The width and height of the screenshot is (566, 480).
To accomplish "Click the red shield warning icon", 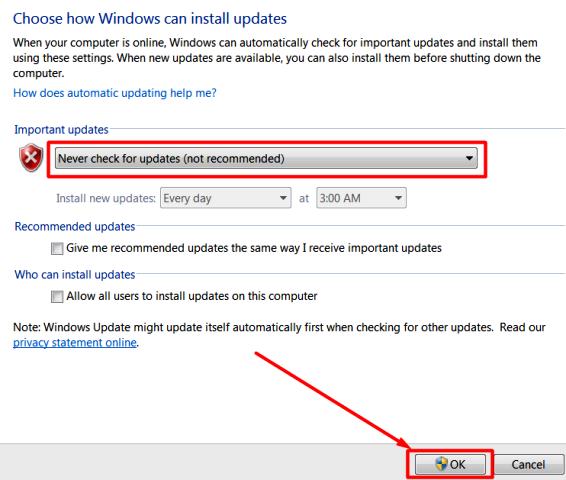I will (31, 158).
